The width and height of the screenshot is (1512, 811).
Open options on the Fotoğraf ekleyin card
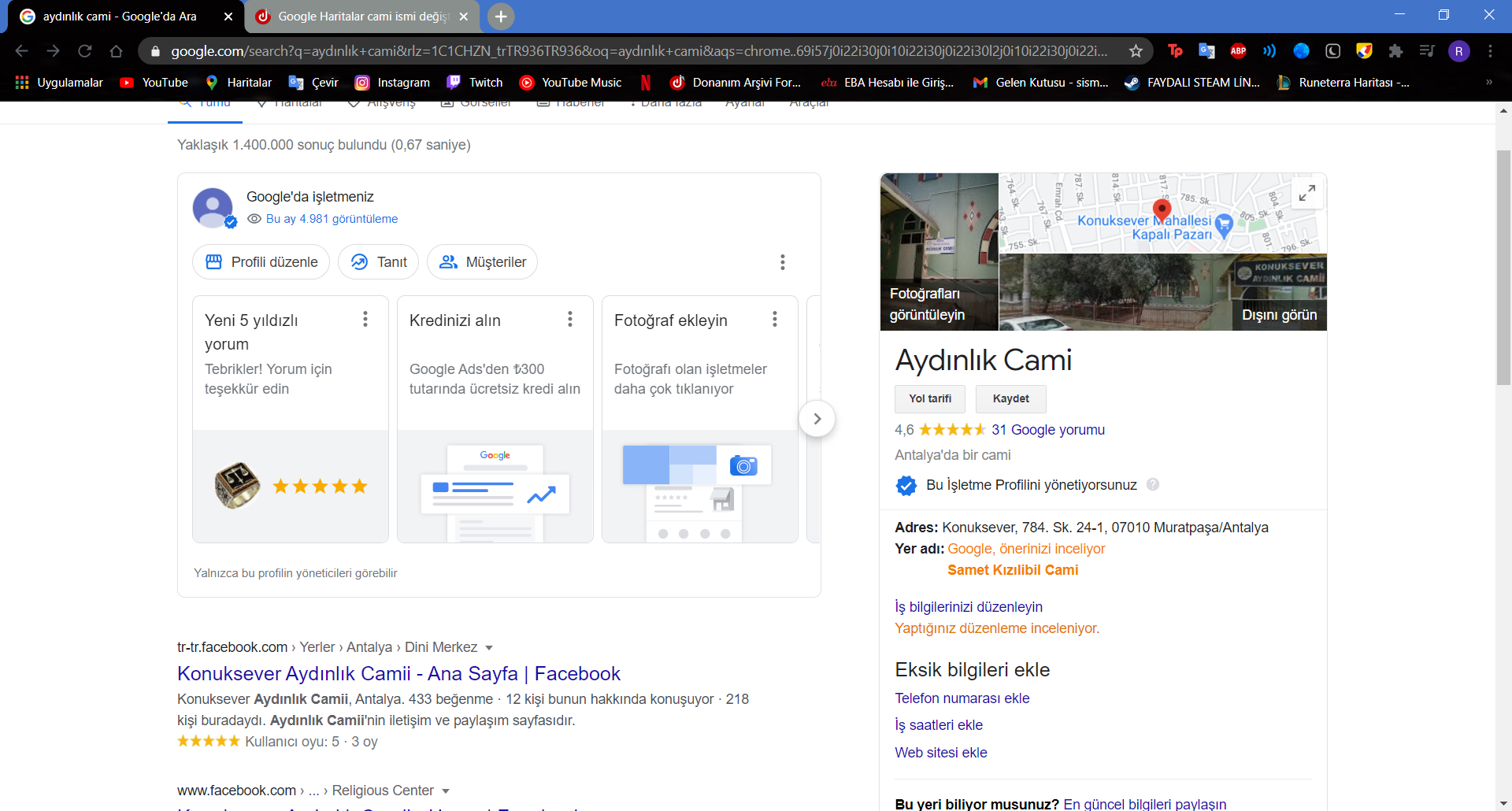tap(775, 319)
